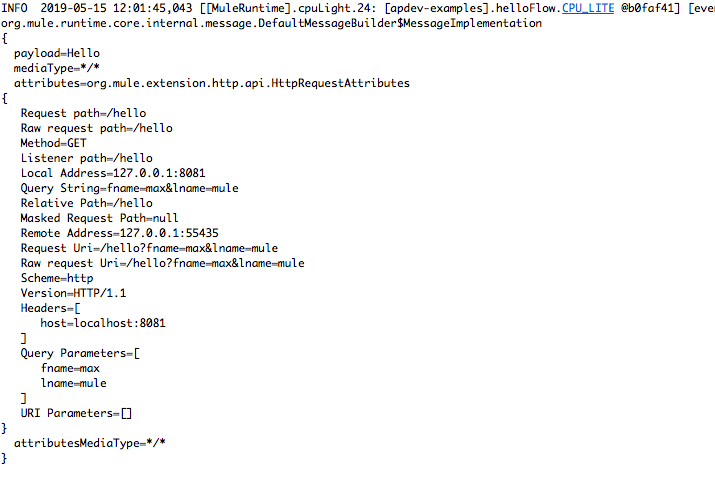Click the Raw request path=/hello line
Screen dimensions: 715x479
(x=97, y=128)
